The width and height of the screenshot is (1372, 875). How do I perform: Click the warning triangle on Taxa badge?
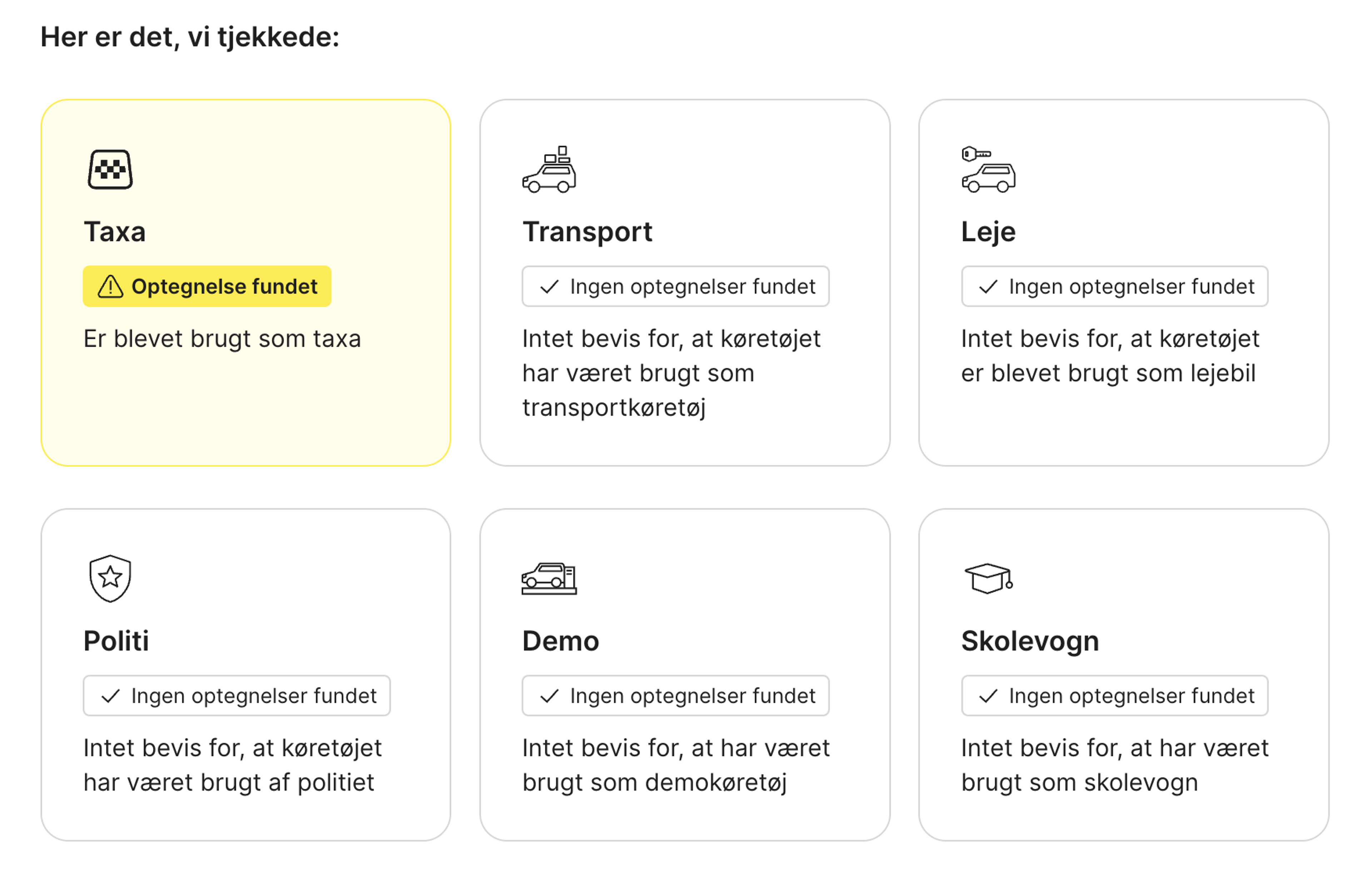click(x=112, y=287)
